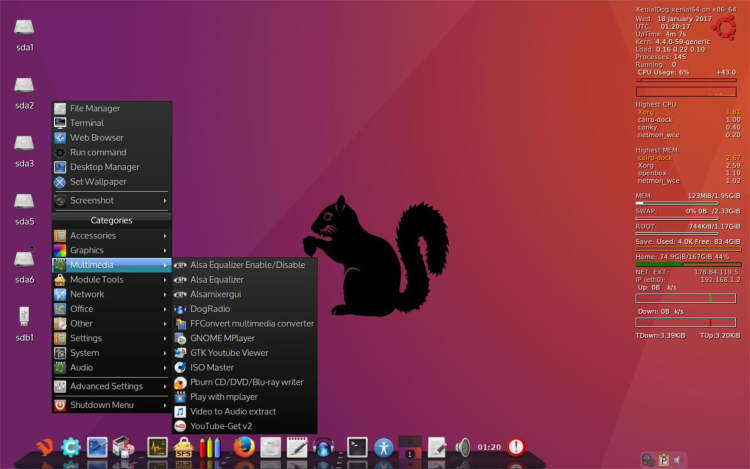Screen dimensions: 750x469
Task: Click the gear settings icon in dock
Action: [71, 448]
